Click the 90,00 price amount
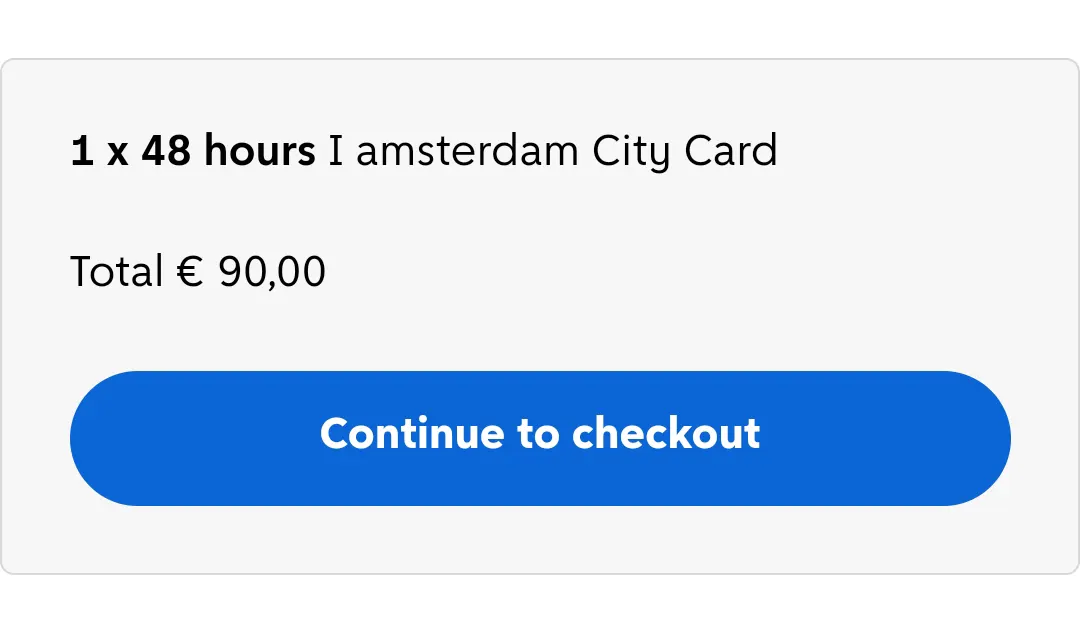Screen dimensions: 1080x625 tap(272, 272)
